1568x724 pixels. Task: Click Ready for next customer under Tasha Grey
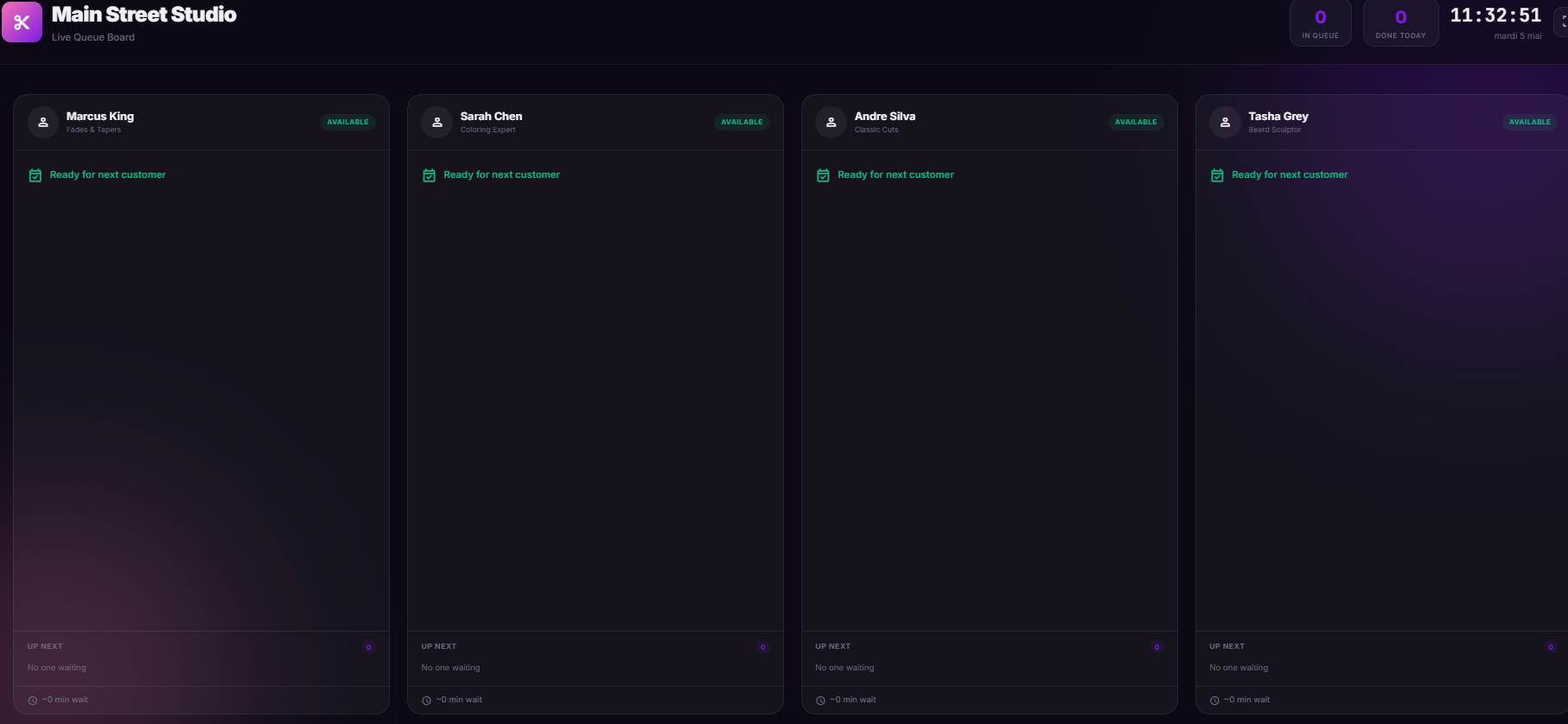point(1290,175)
